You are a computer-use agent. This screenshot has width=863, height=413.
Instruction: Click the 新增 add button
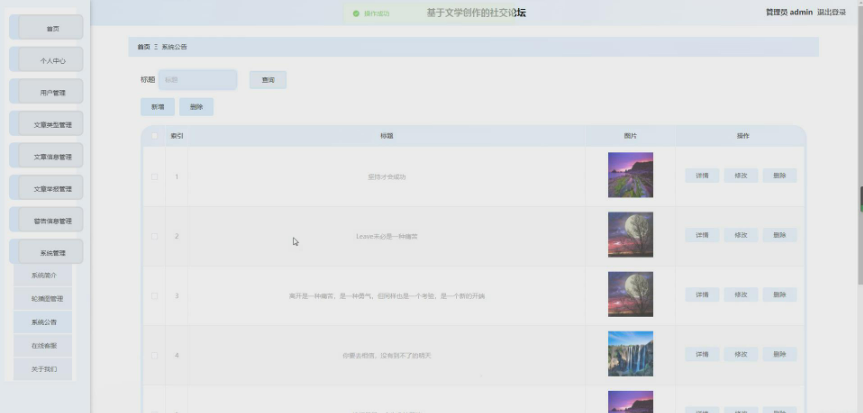[157, 107]
